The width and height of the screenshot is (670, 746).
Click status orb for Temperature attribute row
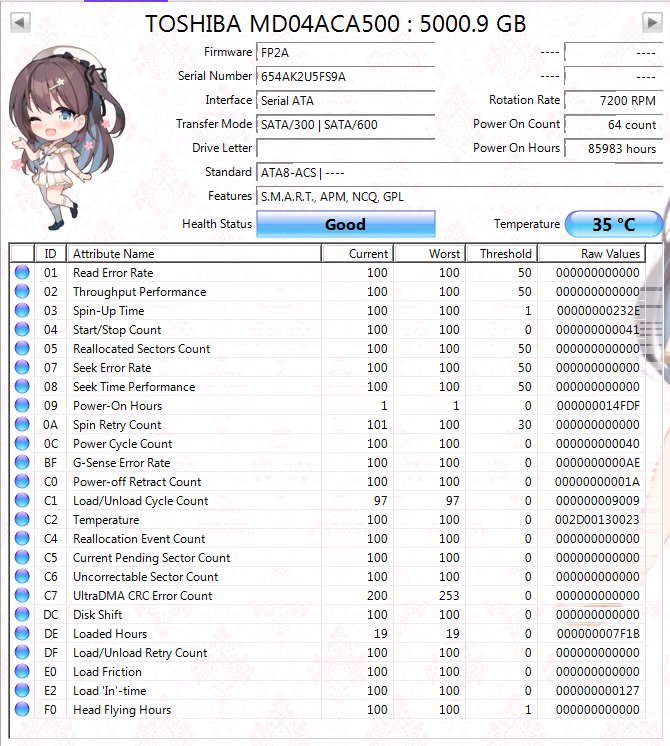click(x=22, y=519)
